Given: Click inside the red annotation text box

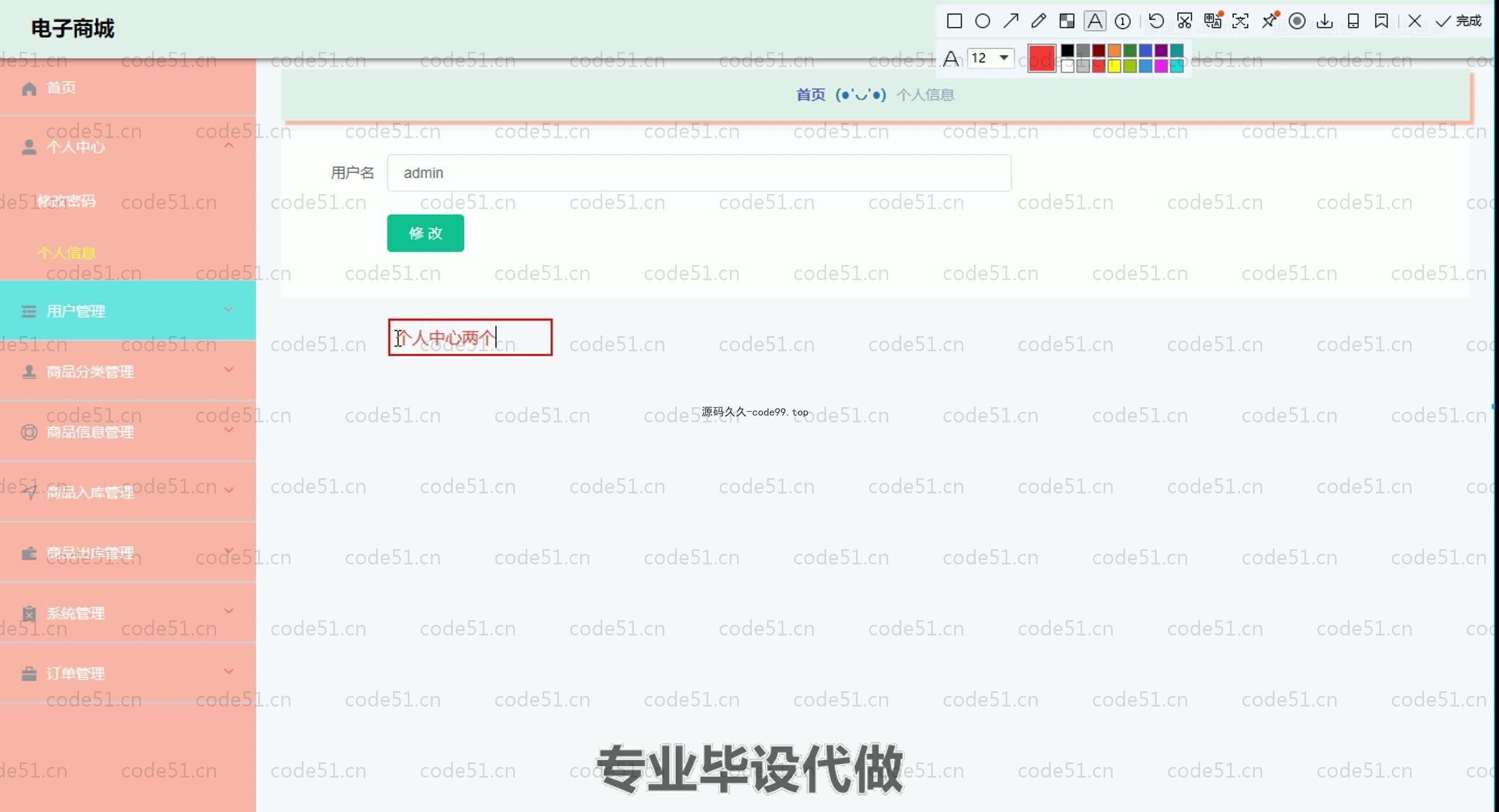Looking at the screenshot, I should tap(470, 337).
